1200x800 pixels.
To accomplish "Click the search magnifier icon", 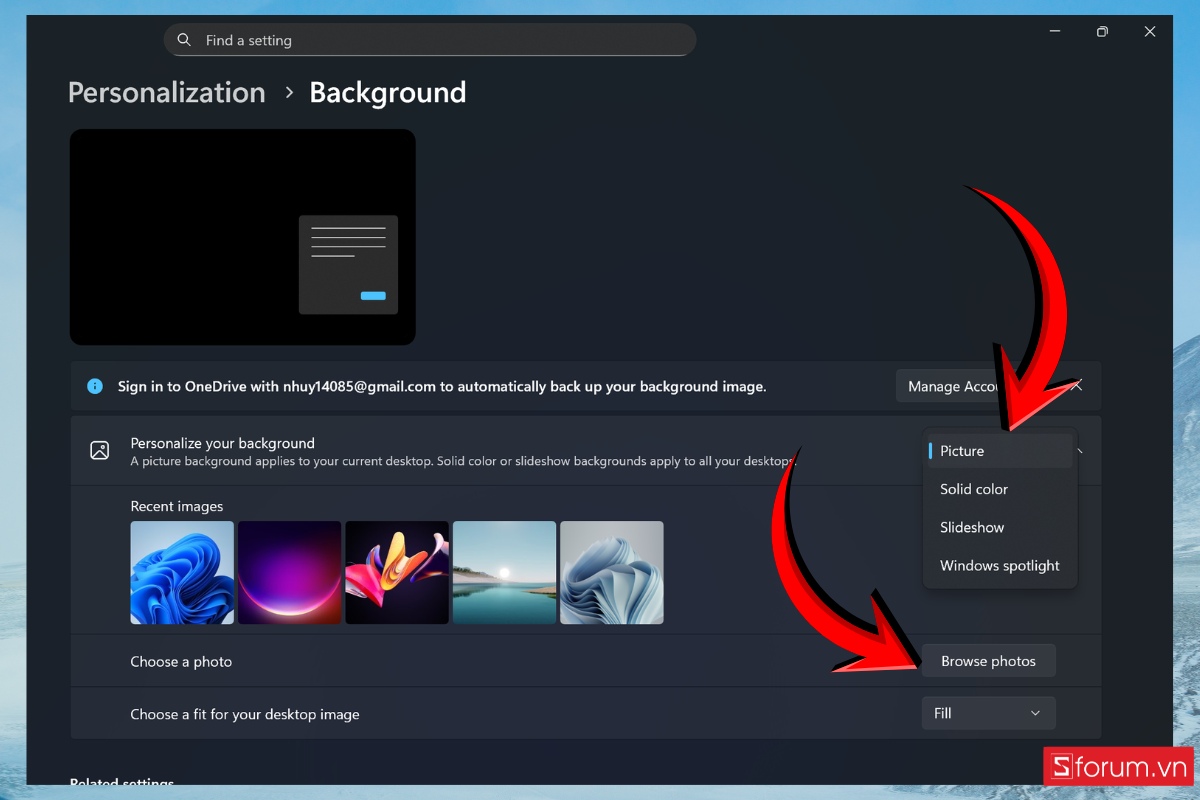I will click(x=184, y=40).
